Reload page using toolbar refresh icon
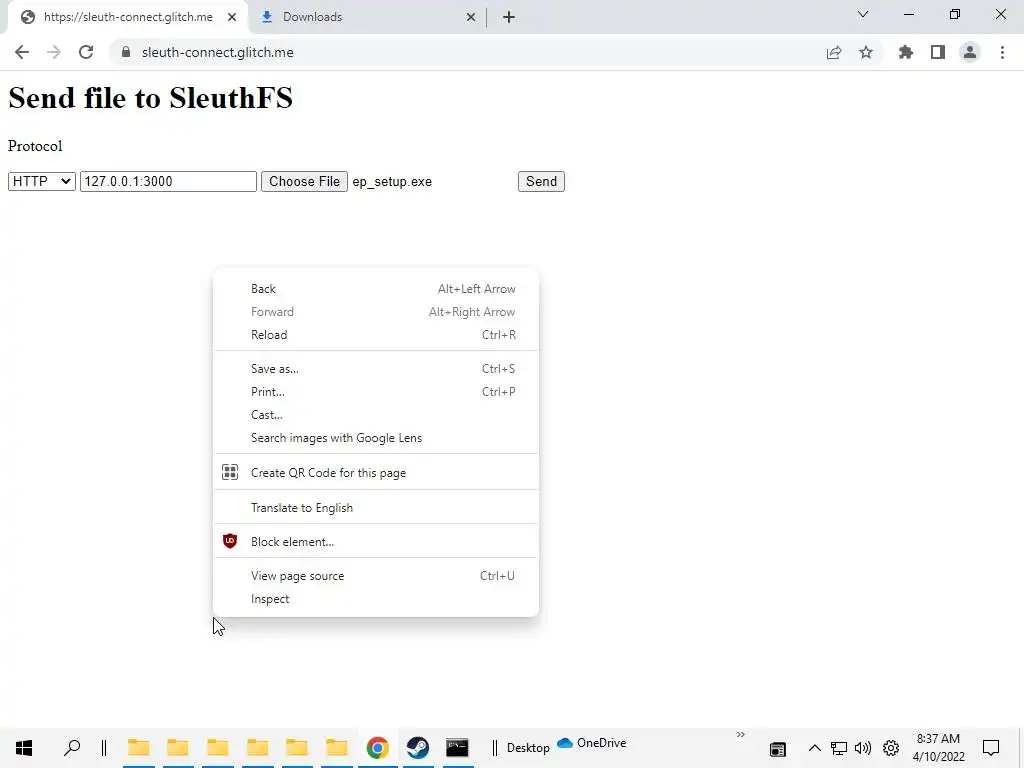This screenshot has width=1024, height=768. click(86, 52)
